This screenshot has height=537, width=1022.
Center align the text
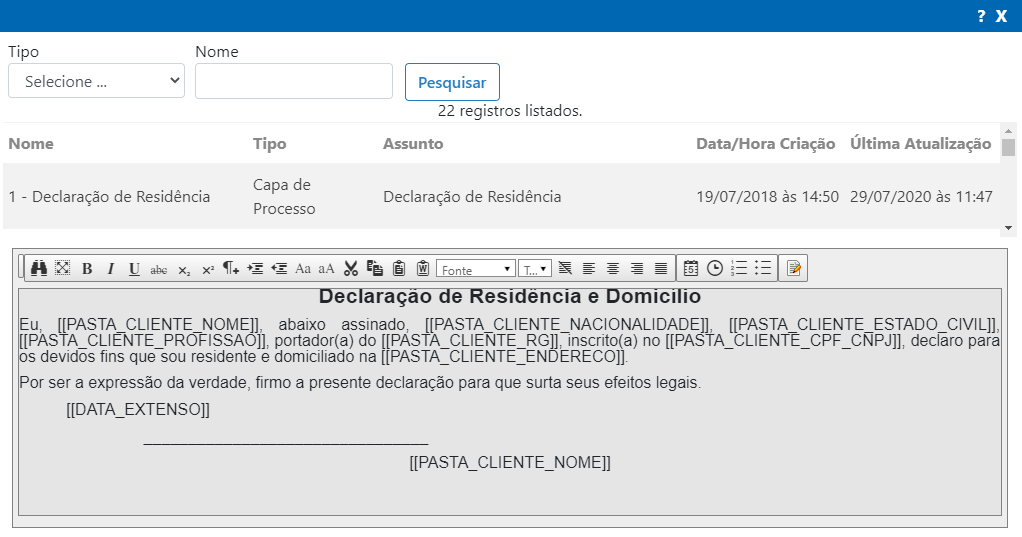coord(613,268)
